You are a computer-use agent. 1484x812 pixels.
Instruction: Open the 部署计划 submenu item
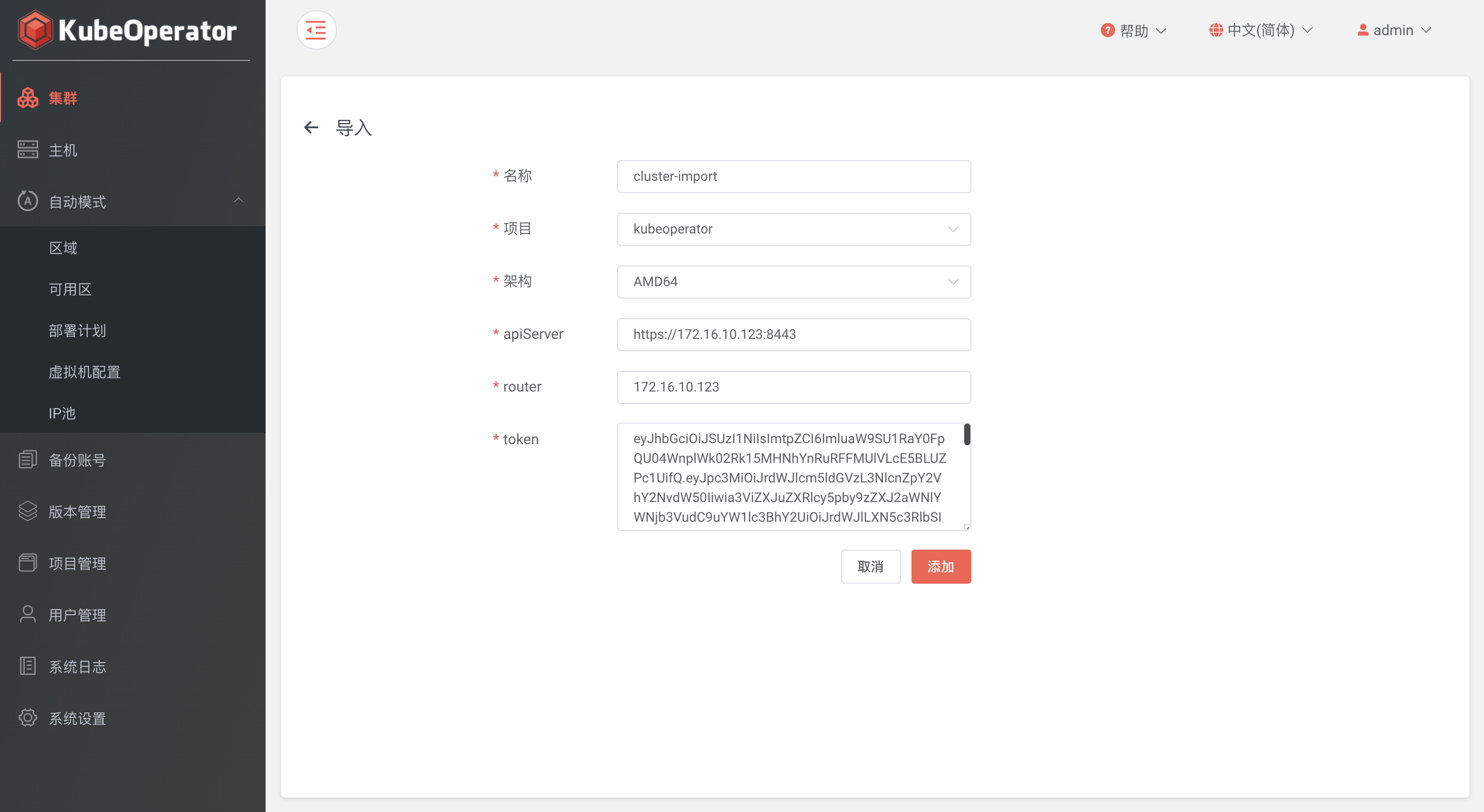(132, 331)
